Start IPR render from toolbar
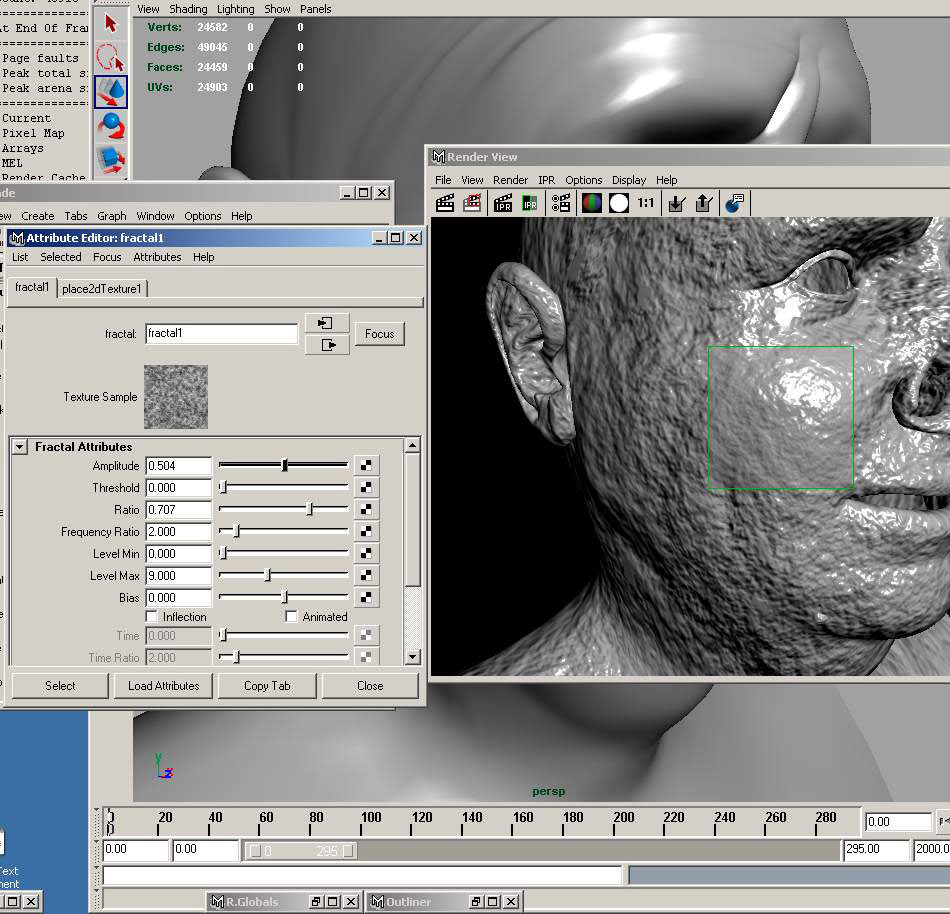Screen dimensions: 950x914 (503, 203)
